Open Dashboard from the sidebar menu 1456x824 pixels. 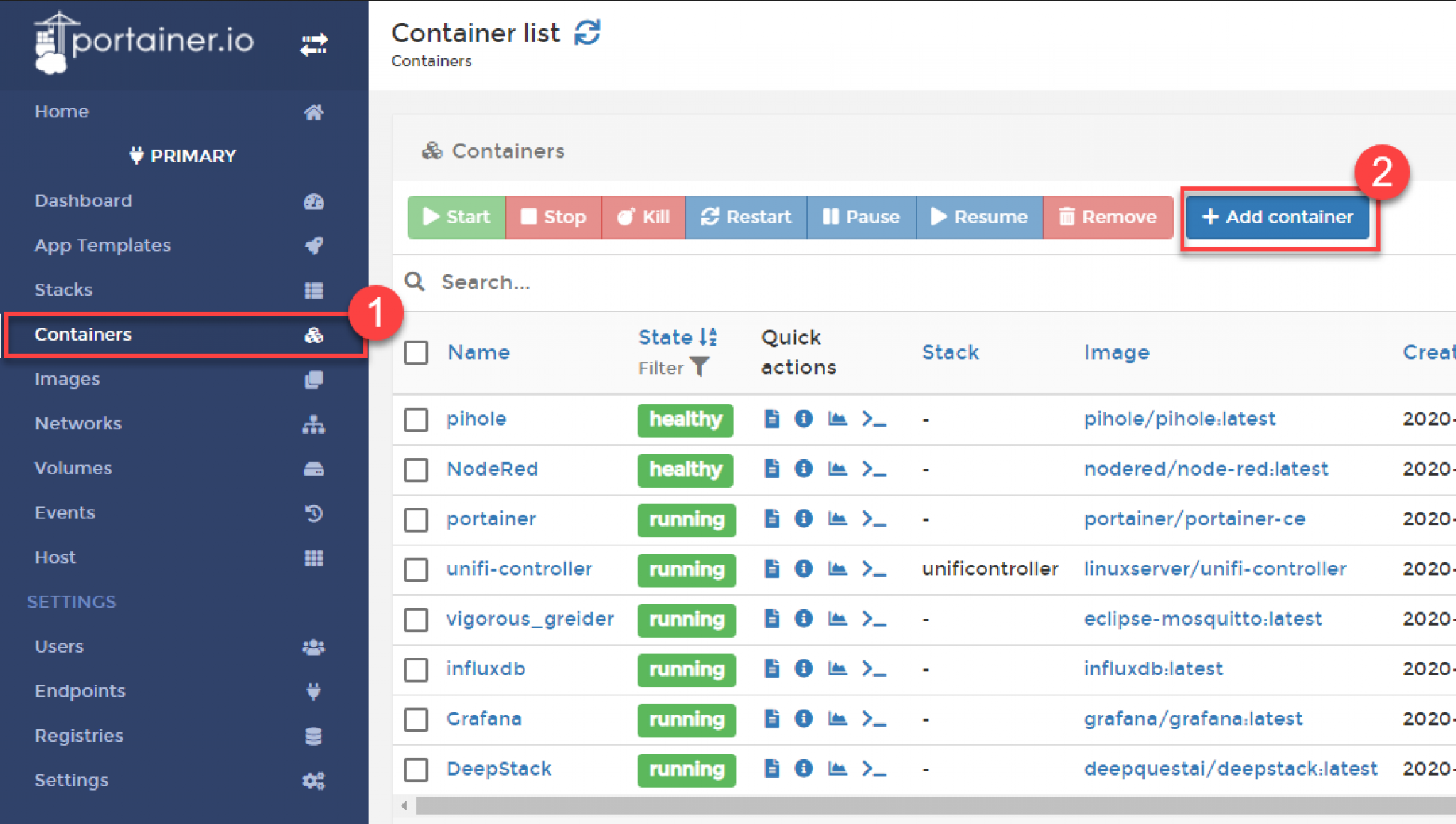[x=83, y=200]
